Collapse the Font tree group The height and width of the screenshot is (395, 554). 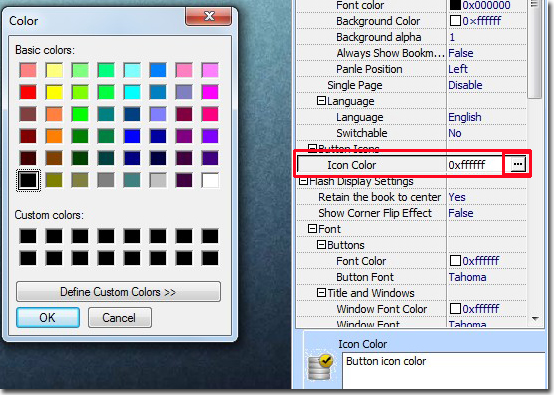click(312, 229)
